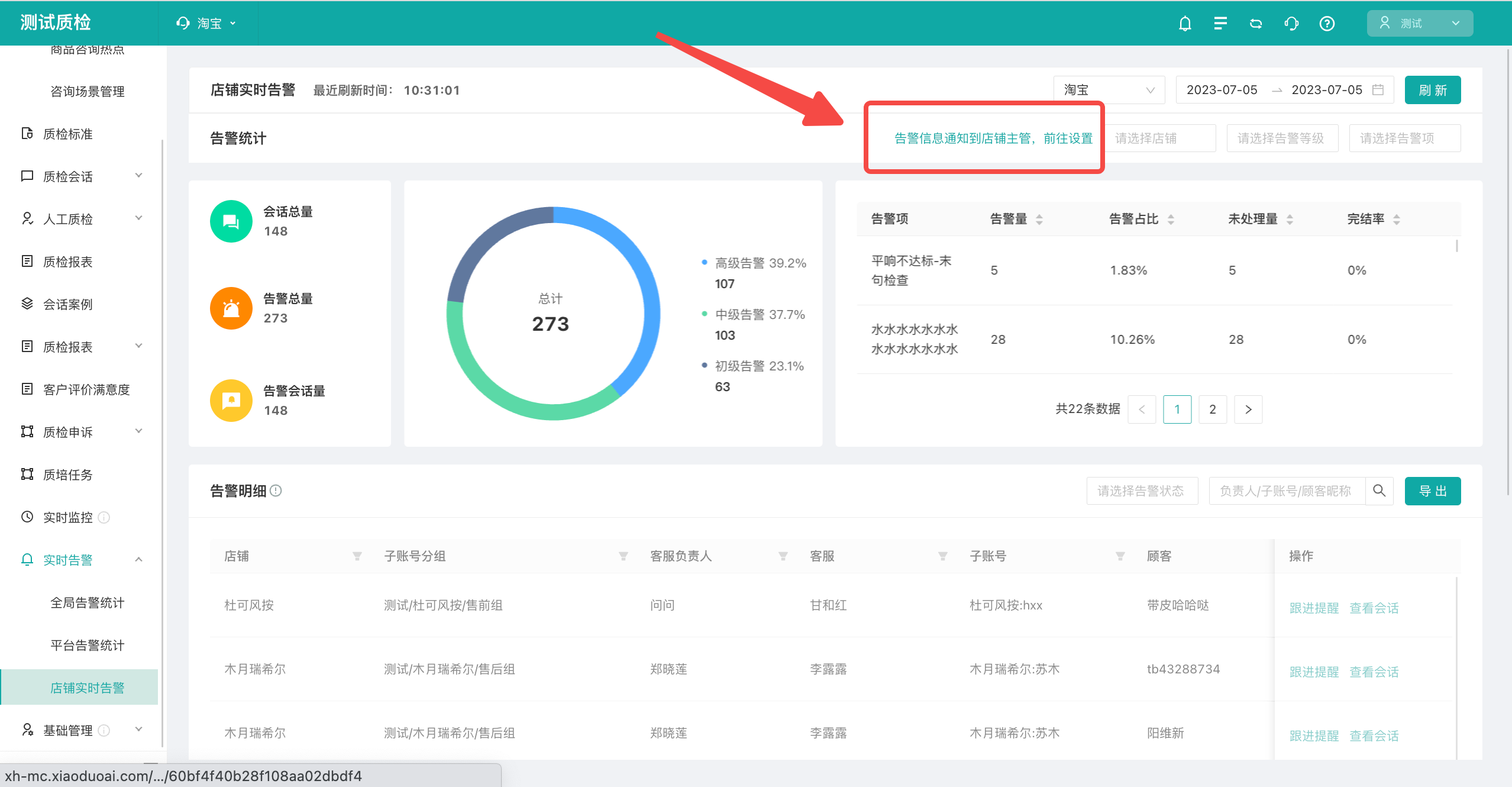The height and width of the screenshot is (787, 1512).
Task: Click the info icon beside 实时监控
Action: [x=104, y=517]
